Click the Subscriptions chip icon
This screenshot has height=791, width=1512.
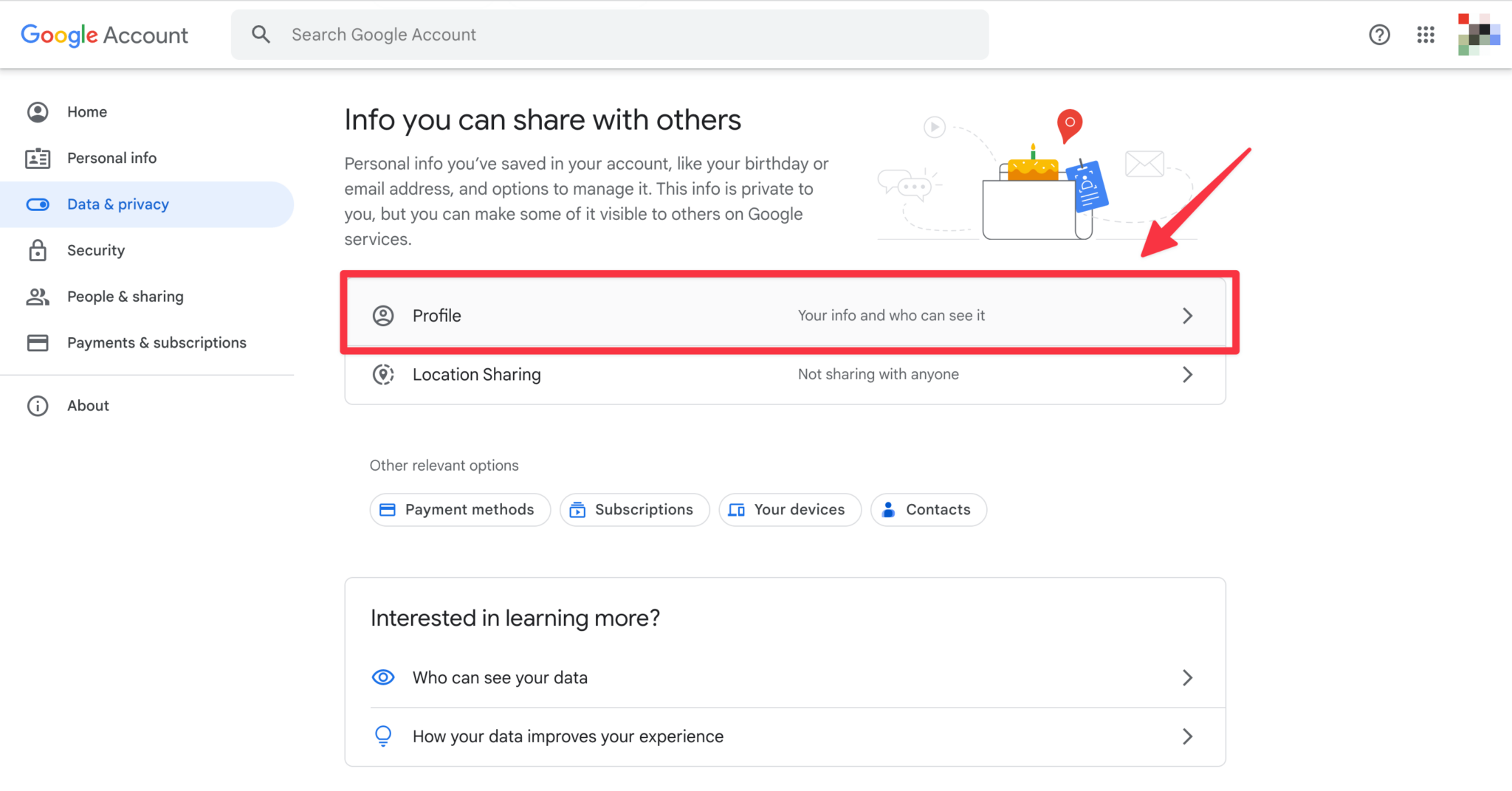tap(577, 510)
